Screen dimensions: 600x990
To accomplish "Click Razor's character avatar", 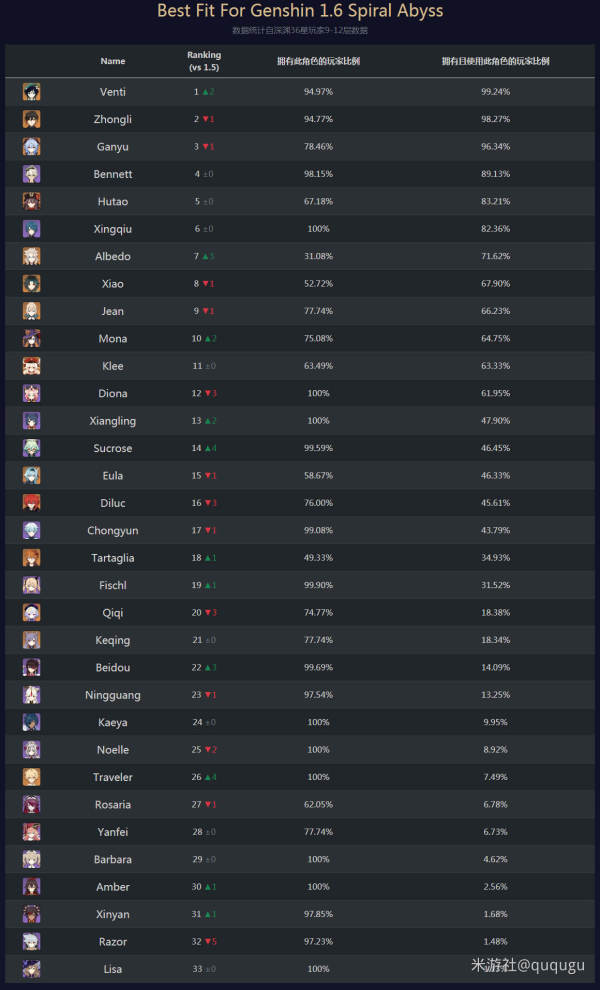I will pos(32,941).
